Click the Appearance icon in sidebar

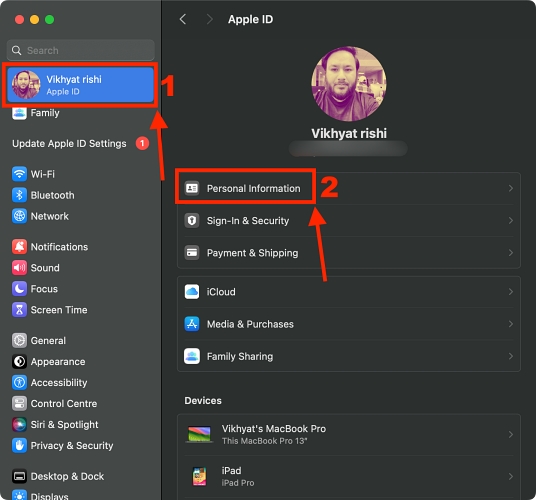click(x=19, y=362)
